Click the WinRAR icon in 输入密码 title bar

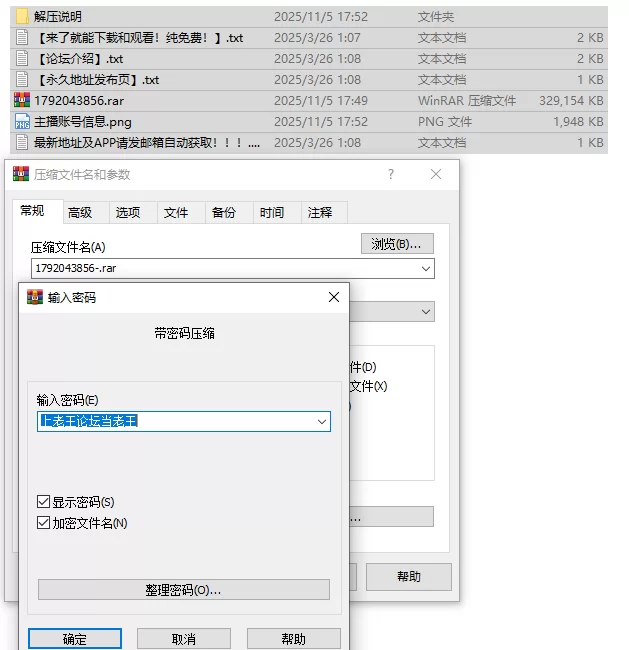pyautogui.click(x=34, y=298)
